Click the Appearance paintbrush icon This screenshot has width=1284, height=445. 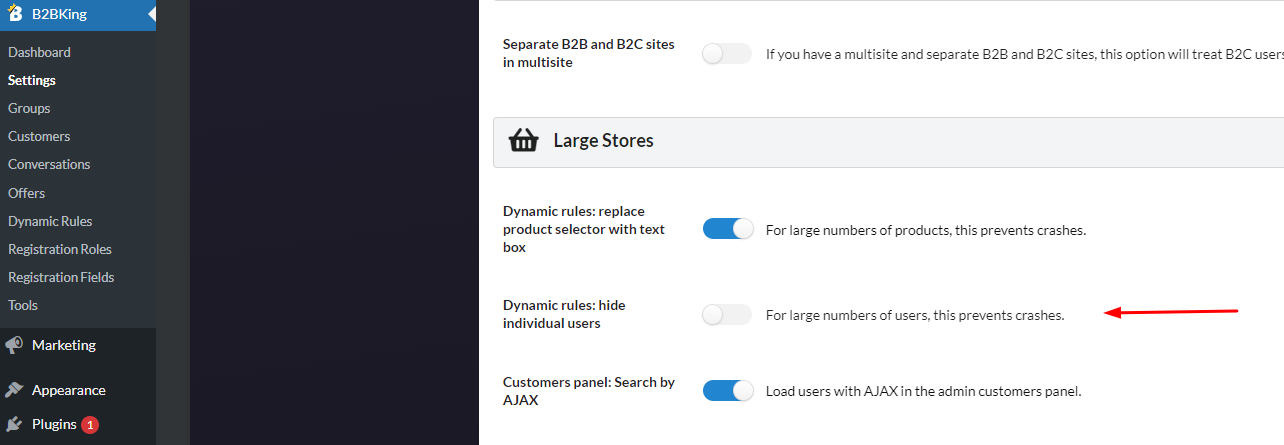coord(14,390)
